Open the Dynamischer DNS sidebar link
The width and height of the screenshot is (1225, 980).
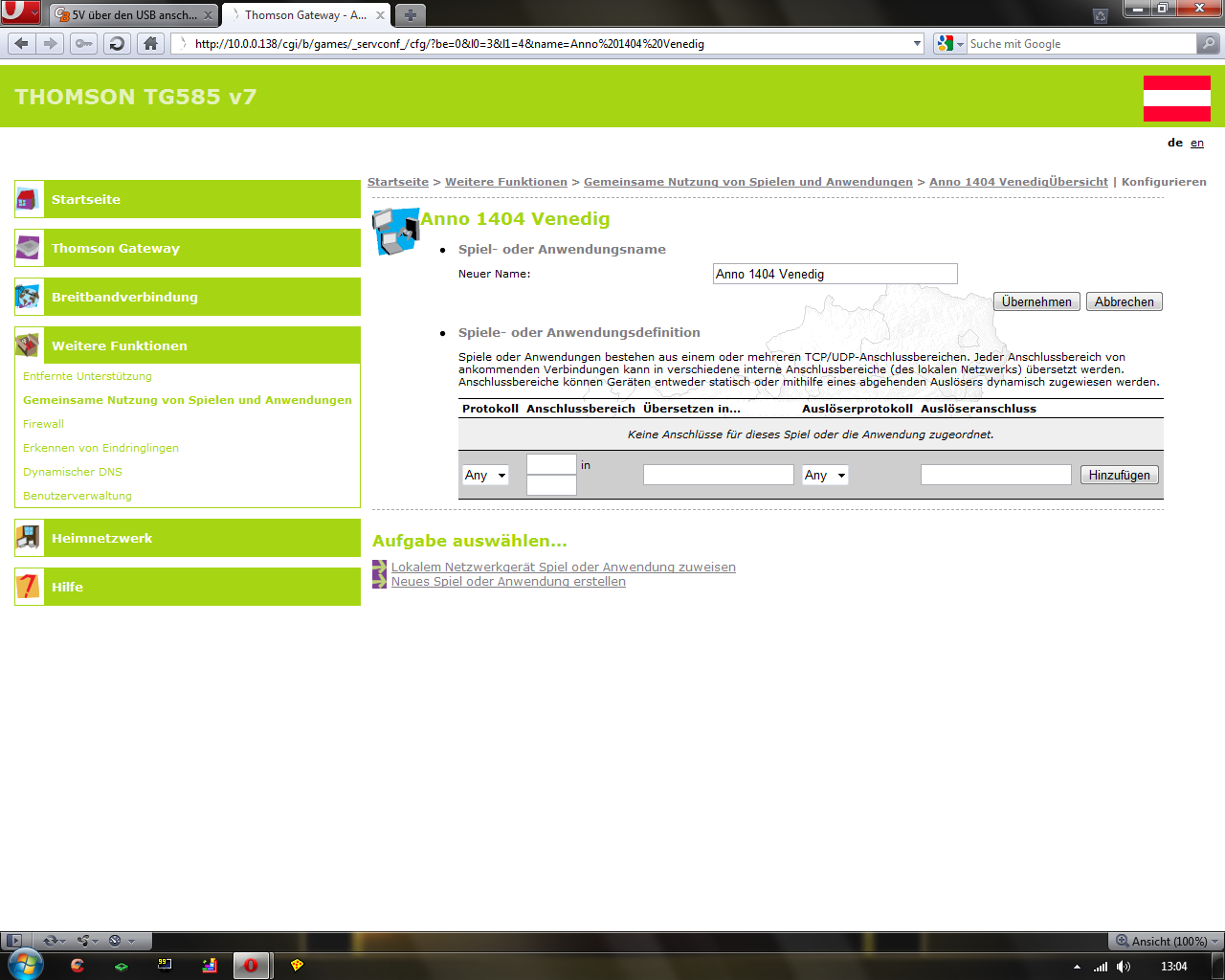pos(73,472)
